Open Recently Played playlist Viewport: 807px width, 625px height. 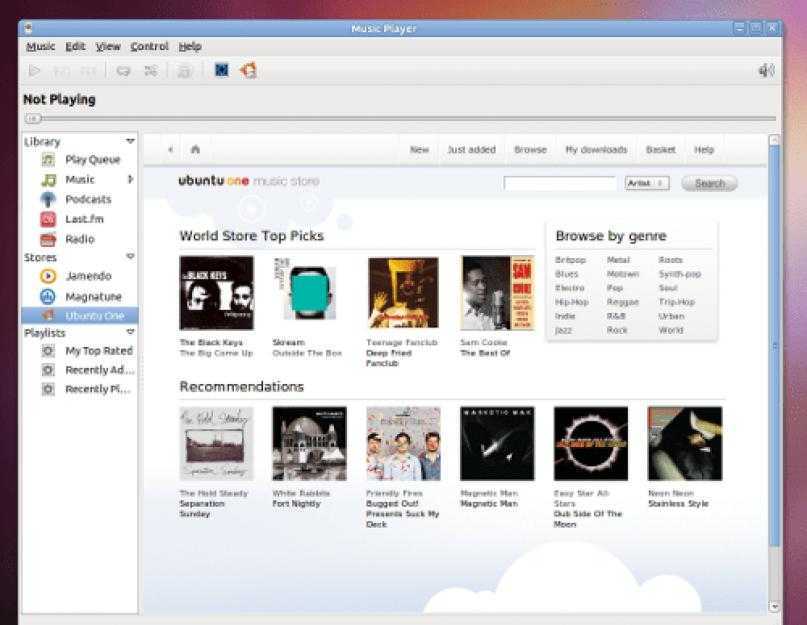86,389
